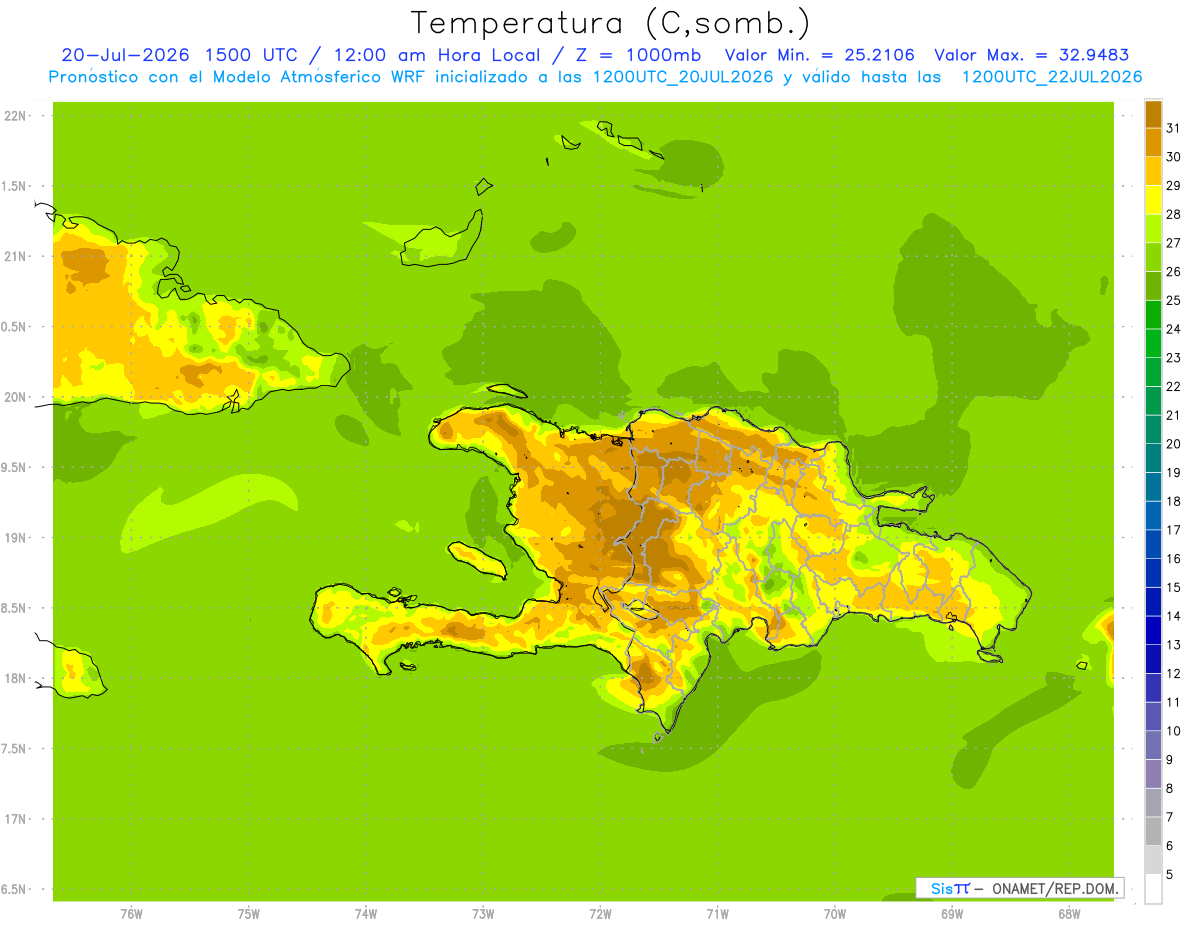
Task: Click the '21N' latitude axis label
Action: [15, 256]
